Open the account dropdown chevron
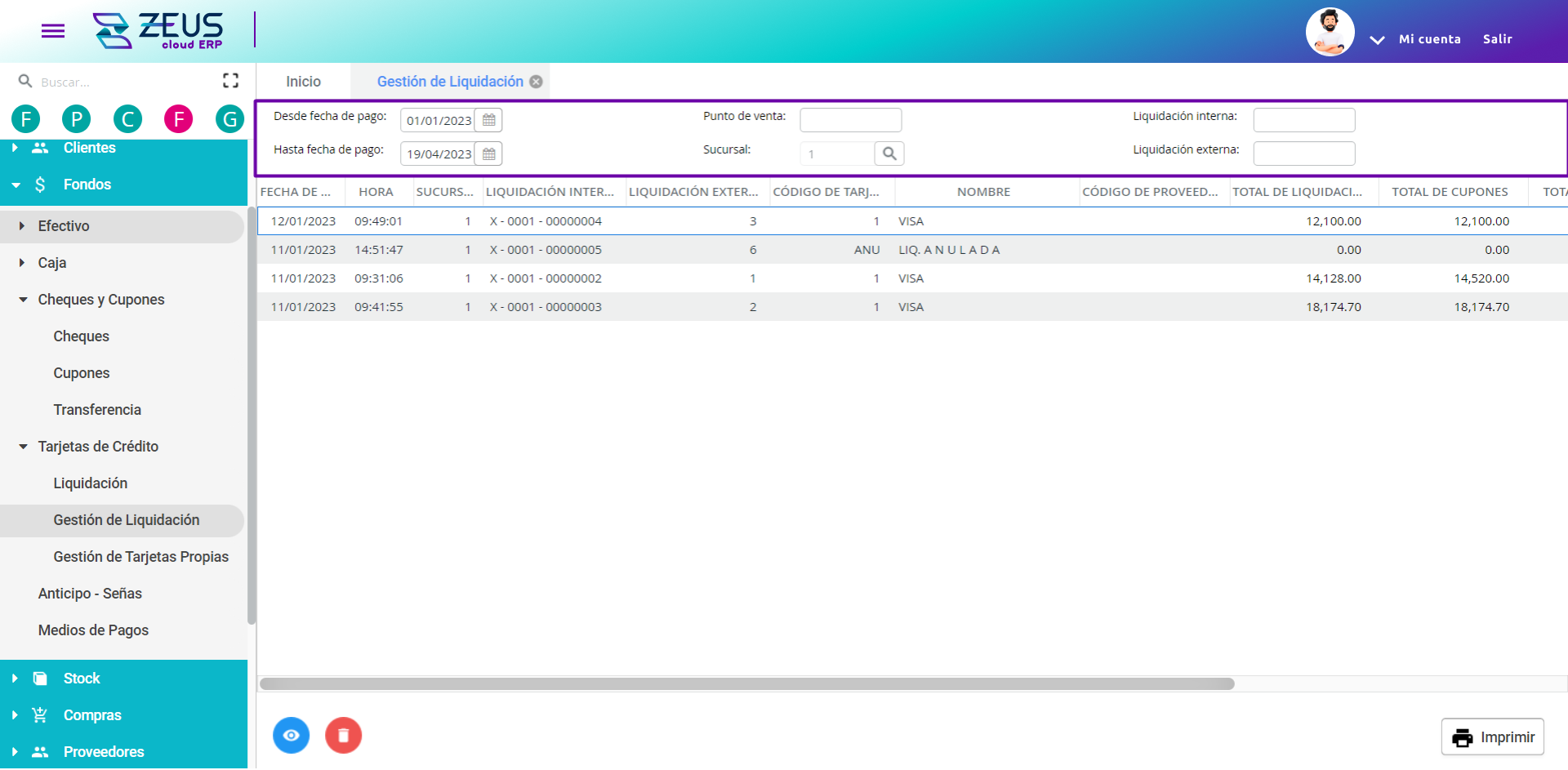This screenshot has height=770, width=1568. [1377, 39]
